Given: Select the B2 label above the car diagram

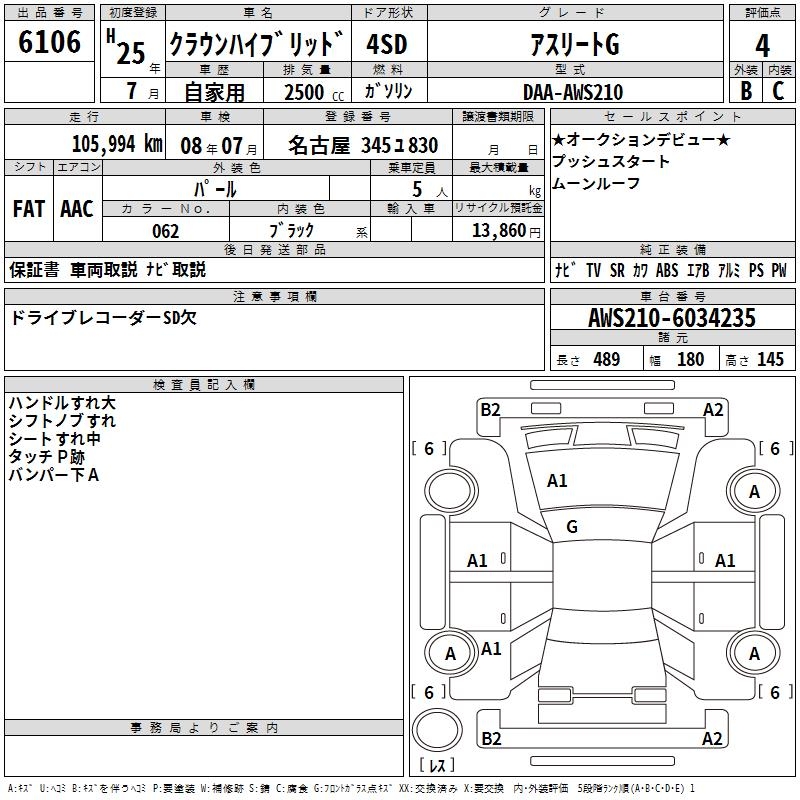Looking at the screenshot, I should tap(490, 409).
